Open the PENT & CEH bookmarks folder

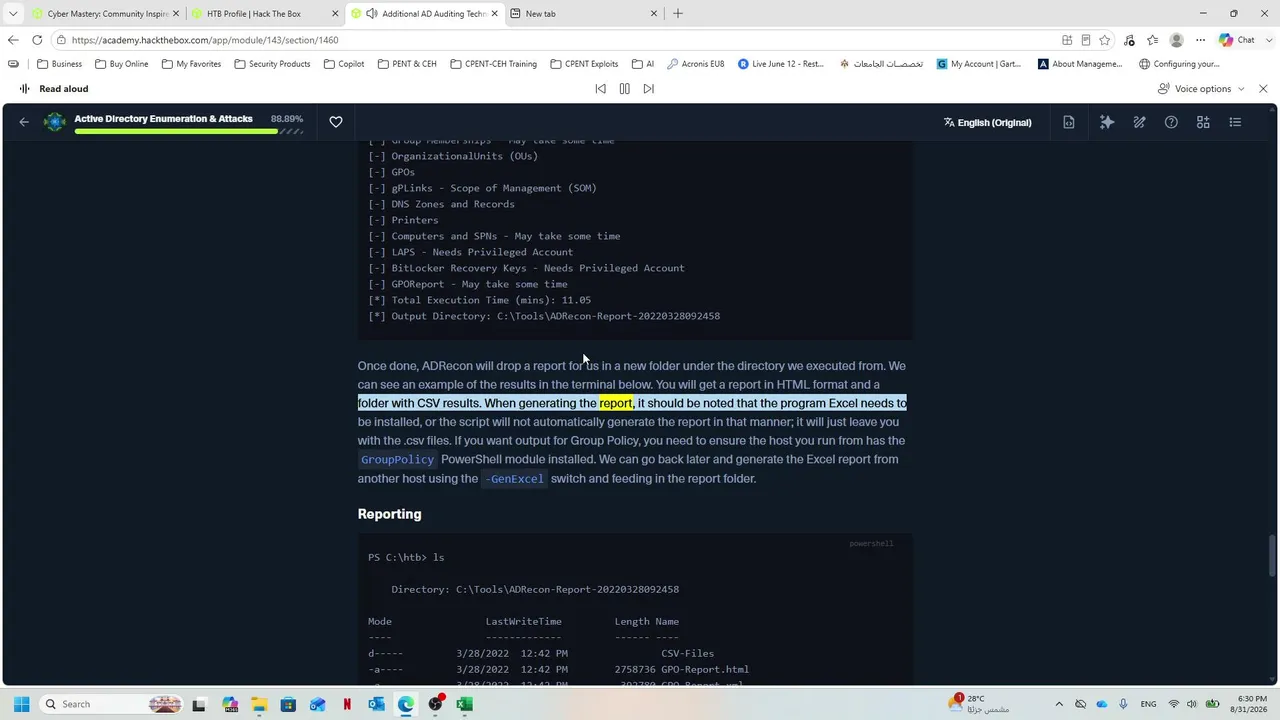pyautogui.click(x=407, y=64)
